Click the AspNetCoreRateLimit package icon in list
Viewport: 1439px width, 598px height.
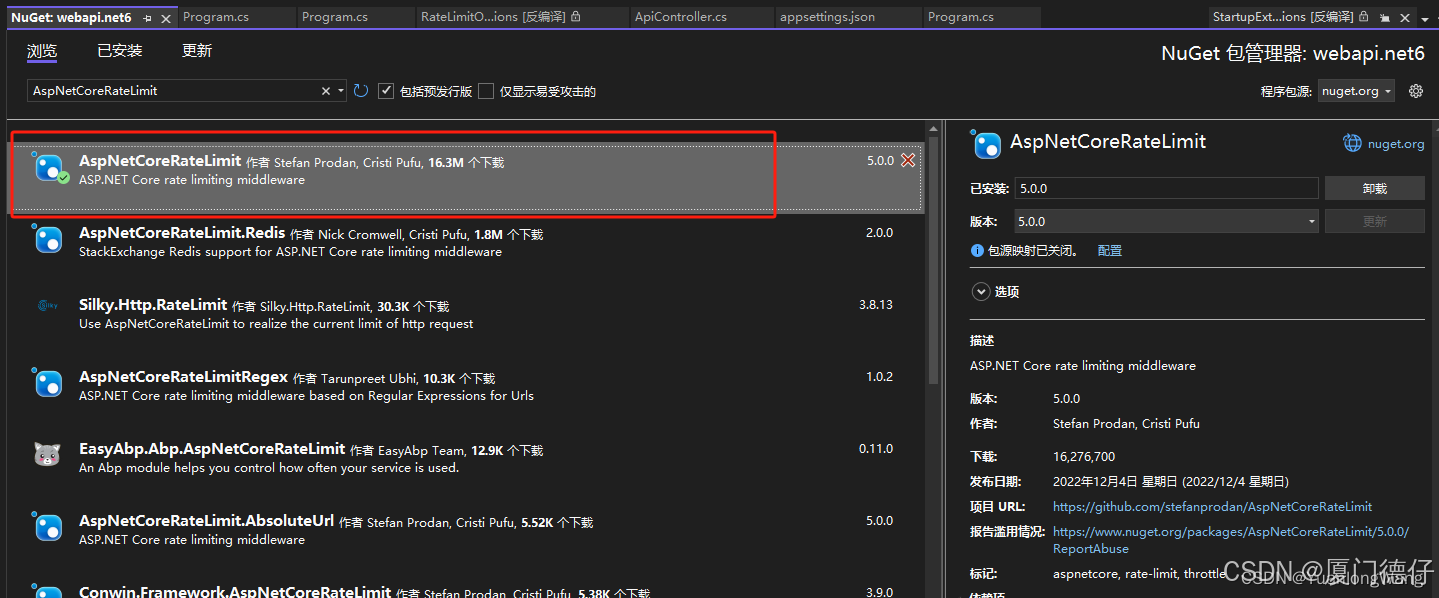49,168
